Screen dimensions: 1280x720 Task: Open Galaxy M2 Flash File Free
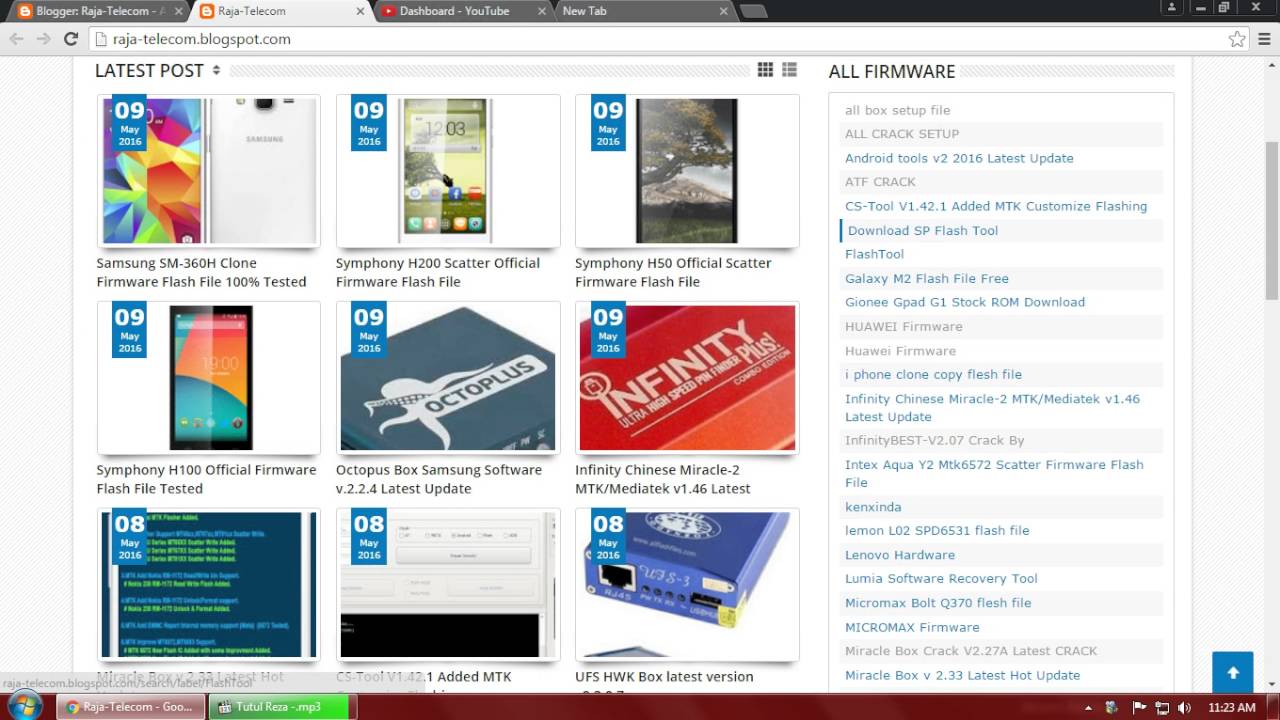pos(927,278)
